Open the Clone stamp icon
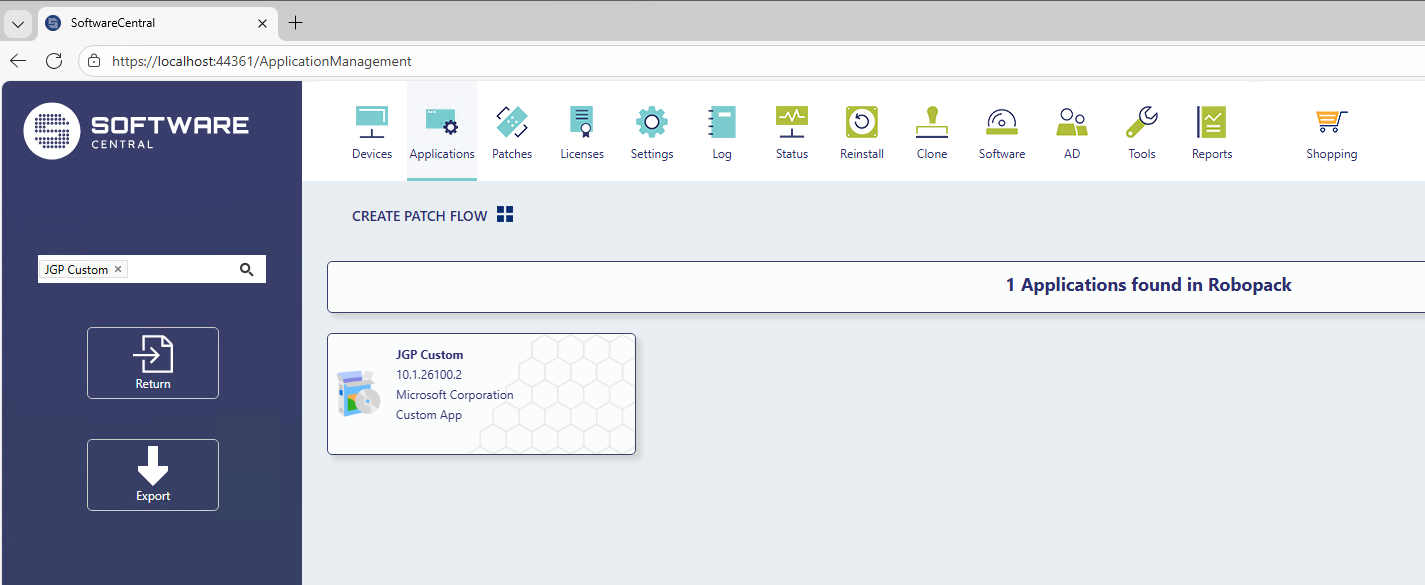This screenshot has height=585, width=1425. click(932, 123)
